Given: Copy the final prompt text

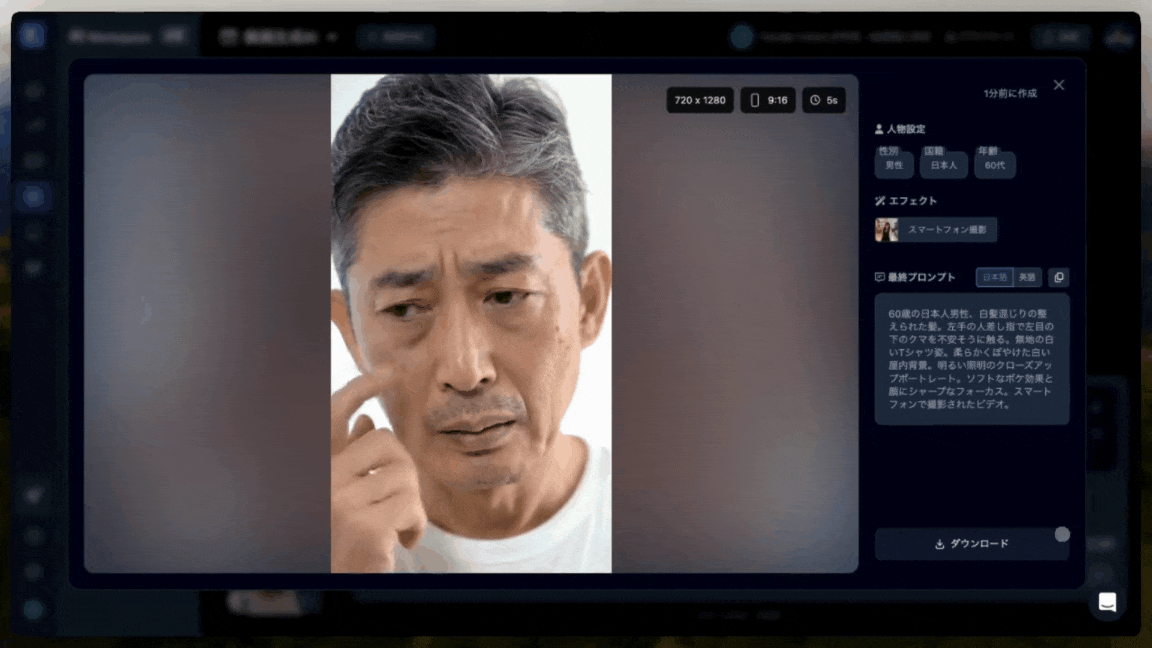Looking at the screenshot, I should pos(1058,277).
